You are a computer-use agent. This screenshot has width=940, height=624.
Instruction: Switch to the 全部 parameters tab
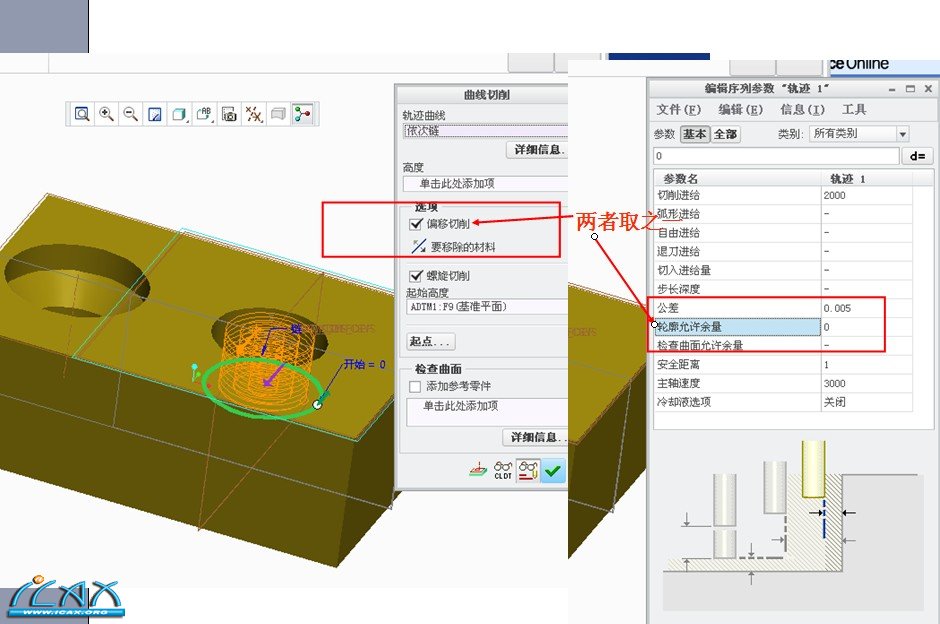click(x=725, y=134)
